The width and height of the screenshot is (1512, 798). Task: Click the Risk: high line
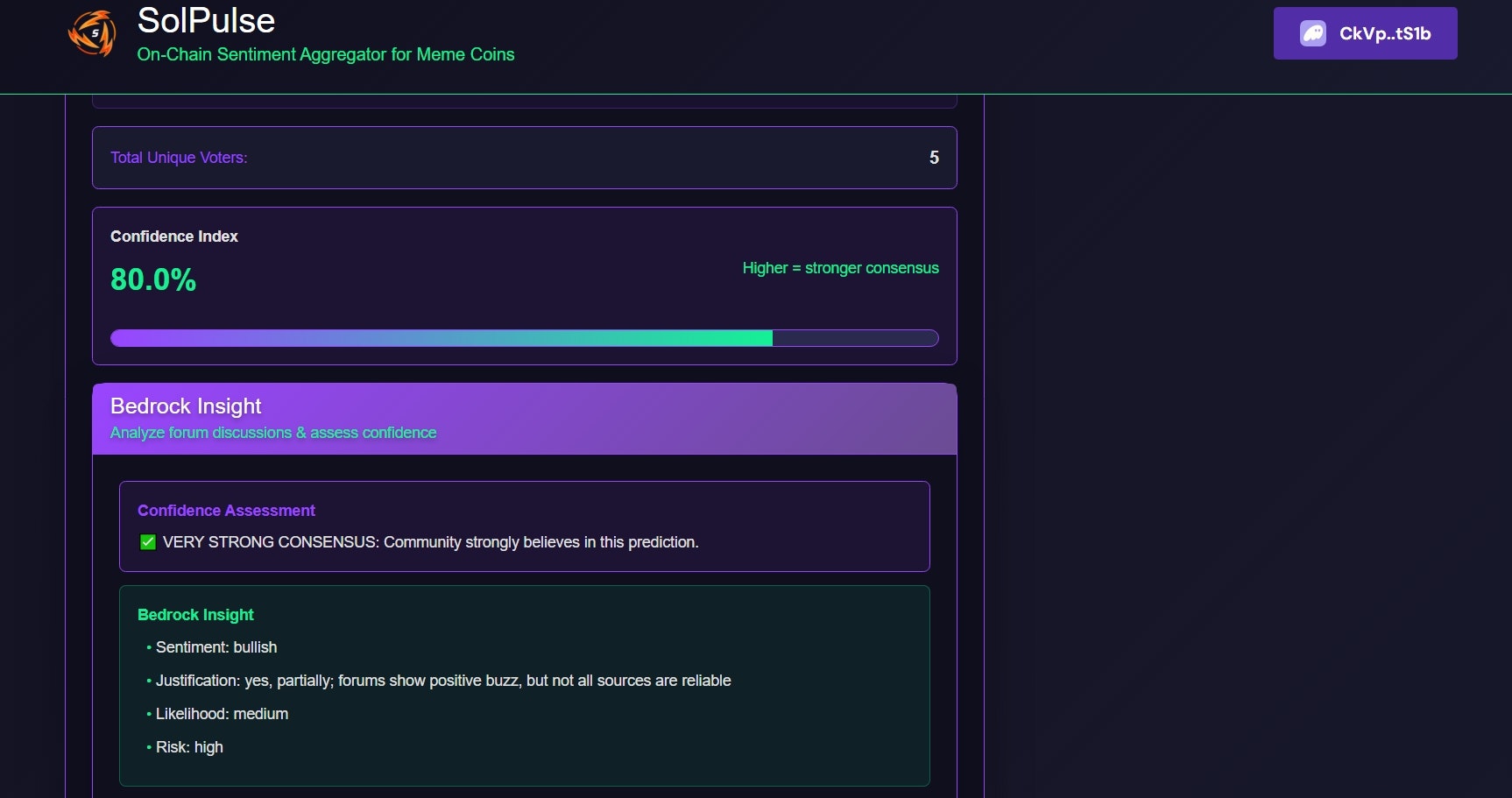(x=189, y=747)
